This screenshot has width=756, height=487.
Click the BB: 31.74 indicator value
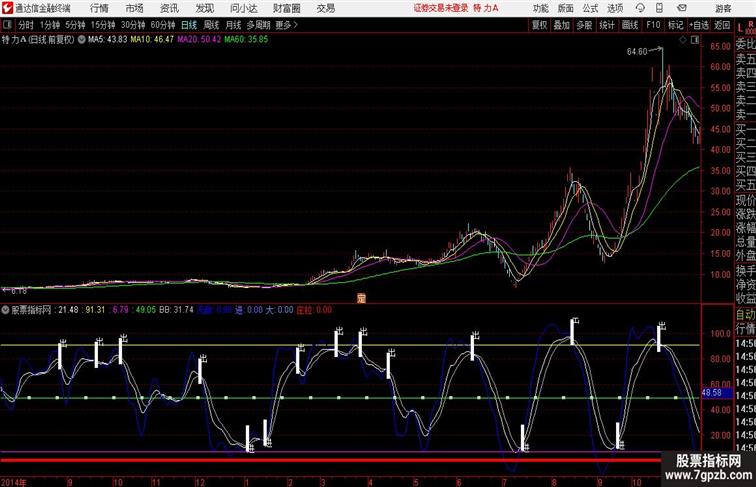176,310
